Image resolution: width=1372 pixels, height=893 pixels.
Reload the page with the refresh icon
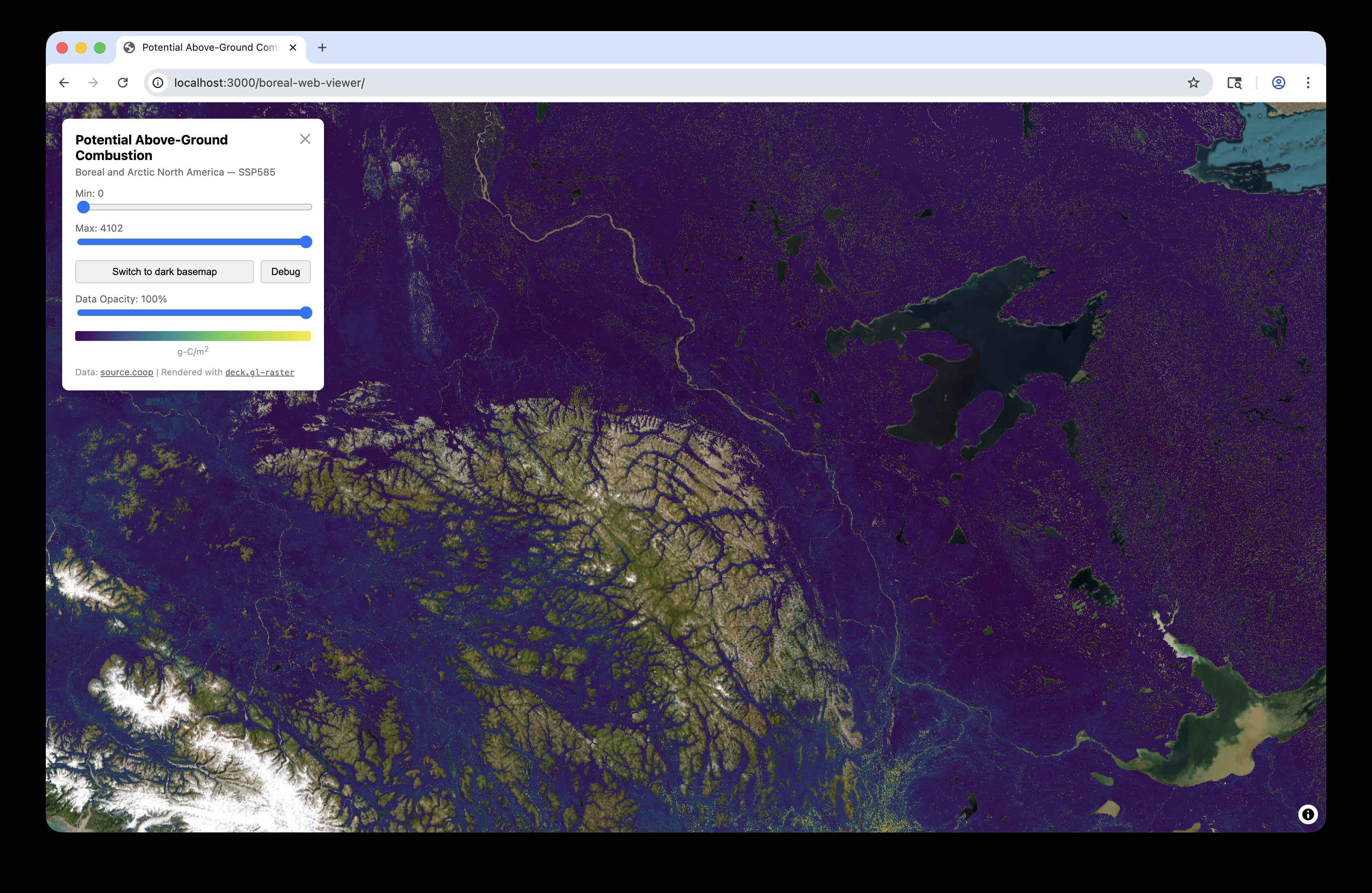click(x=123, y=83)
